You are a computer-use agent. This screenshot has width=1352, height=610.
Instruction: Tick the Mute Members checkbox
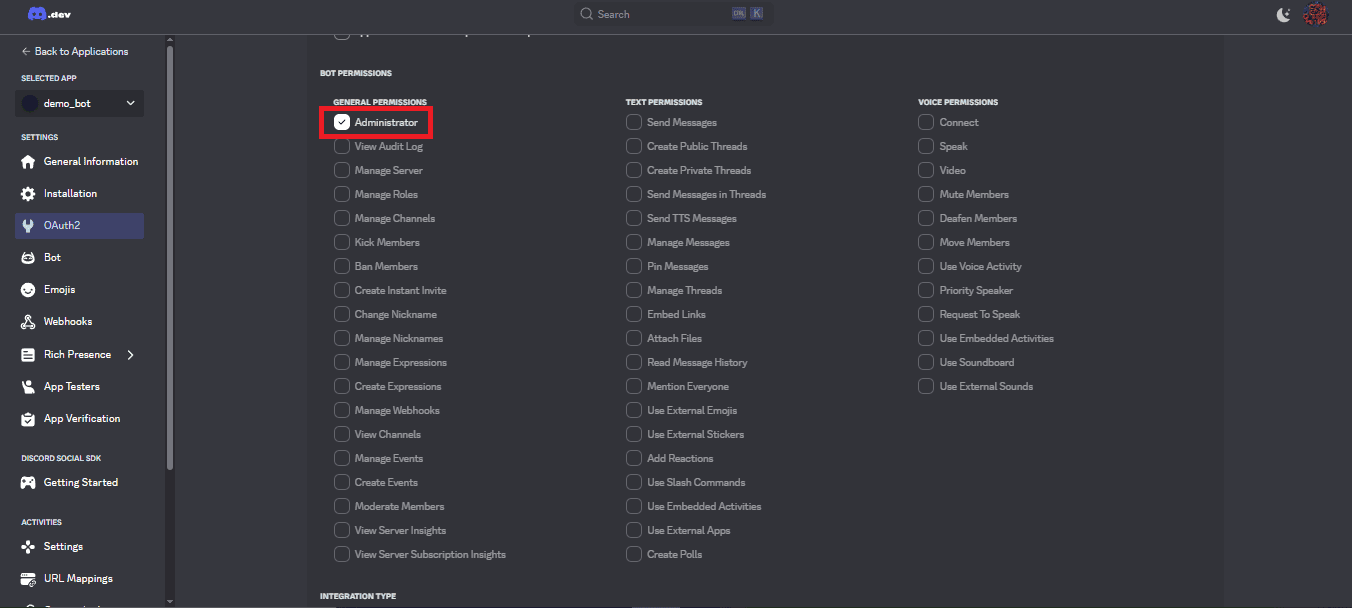coord(926,194)
